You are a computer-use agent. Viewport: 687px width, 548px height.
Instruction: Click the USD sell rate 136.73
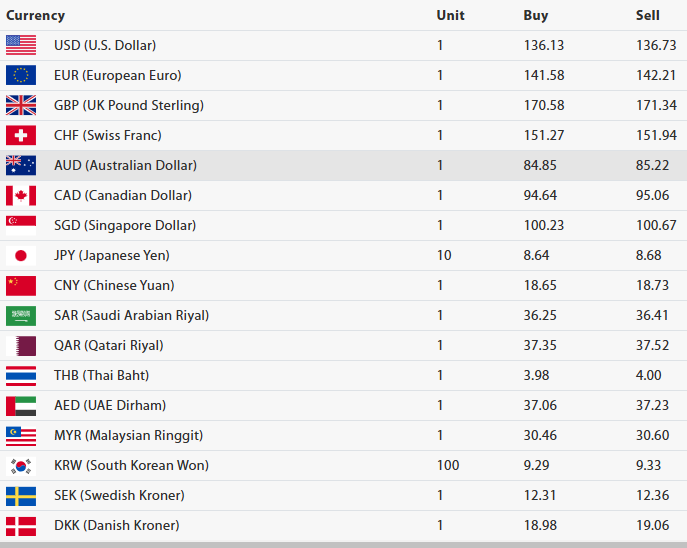(656, 45)
